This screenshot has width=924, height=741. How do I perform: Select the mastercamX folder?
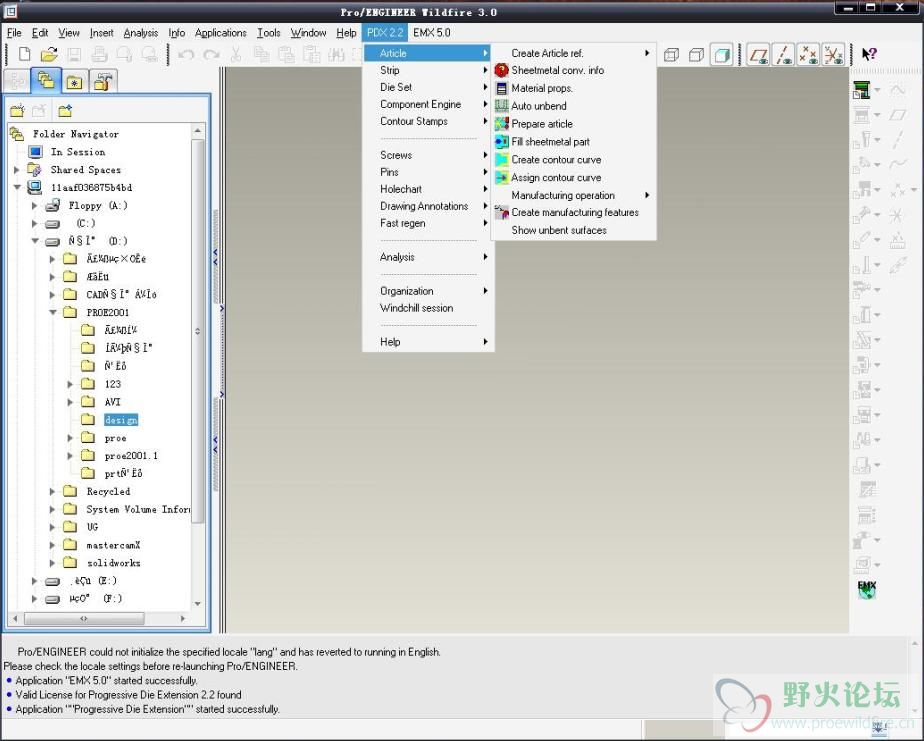click(113, 545)
